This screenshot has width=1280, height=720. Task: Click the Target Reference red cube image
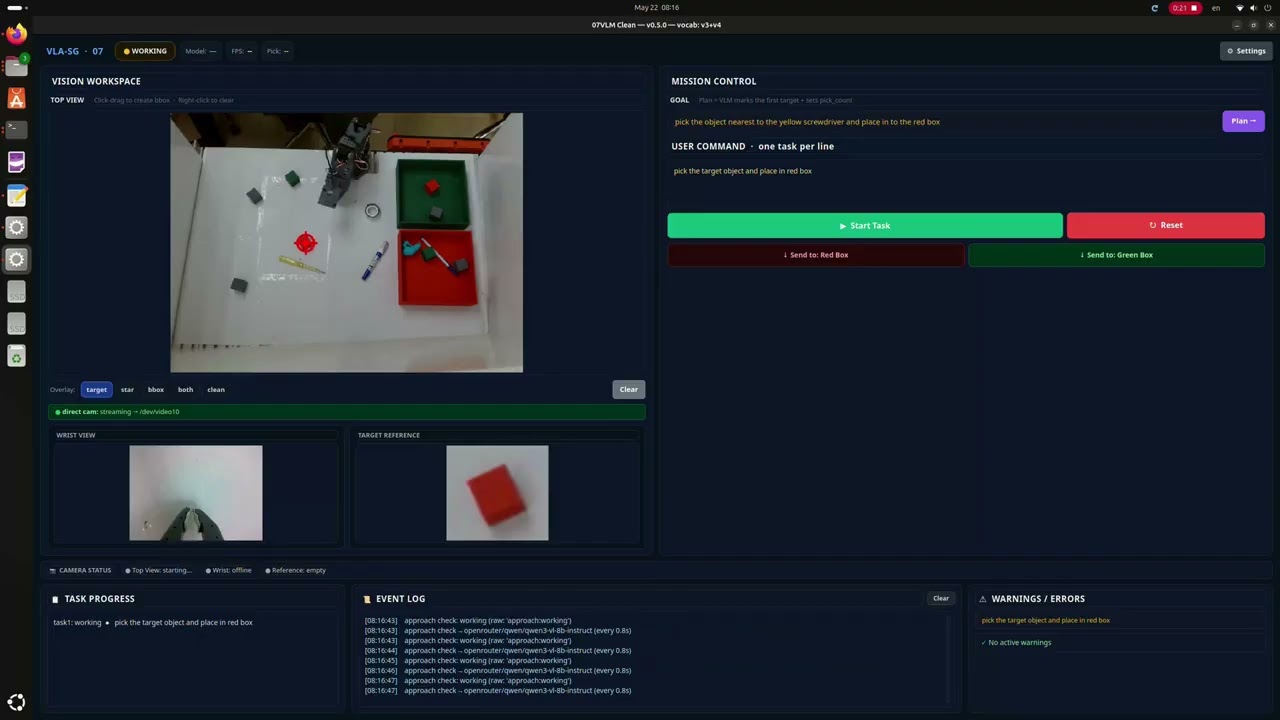click(x=497, y=493)
